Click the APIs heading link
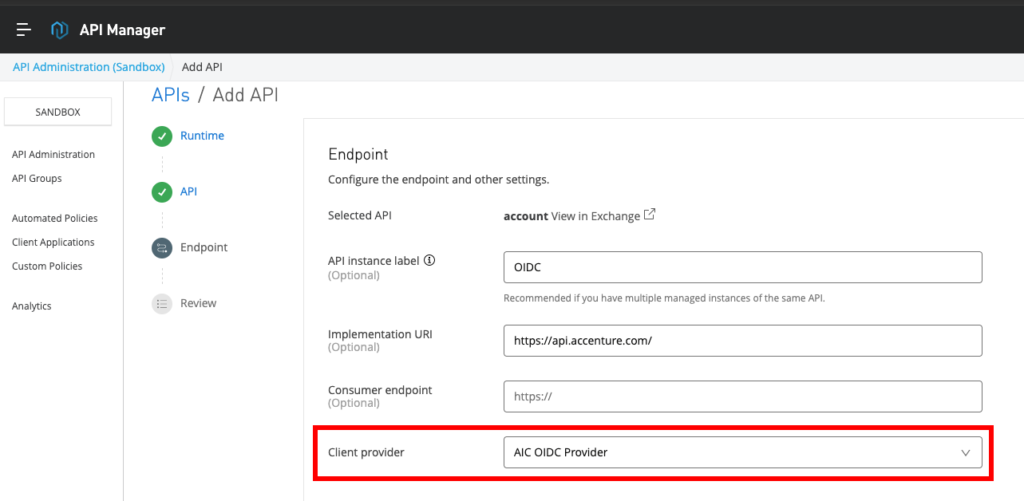 point(170,95)
